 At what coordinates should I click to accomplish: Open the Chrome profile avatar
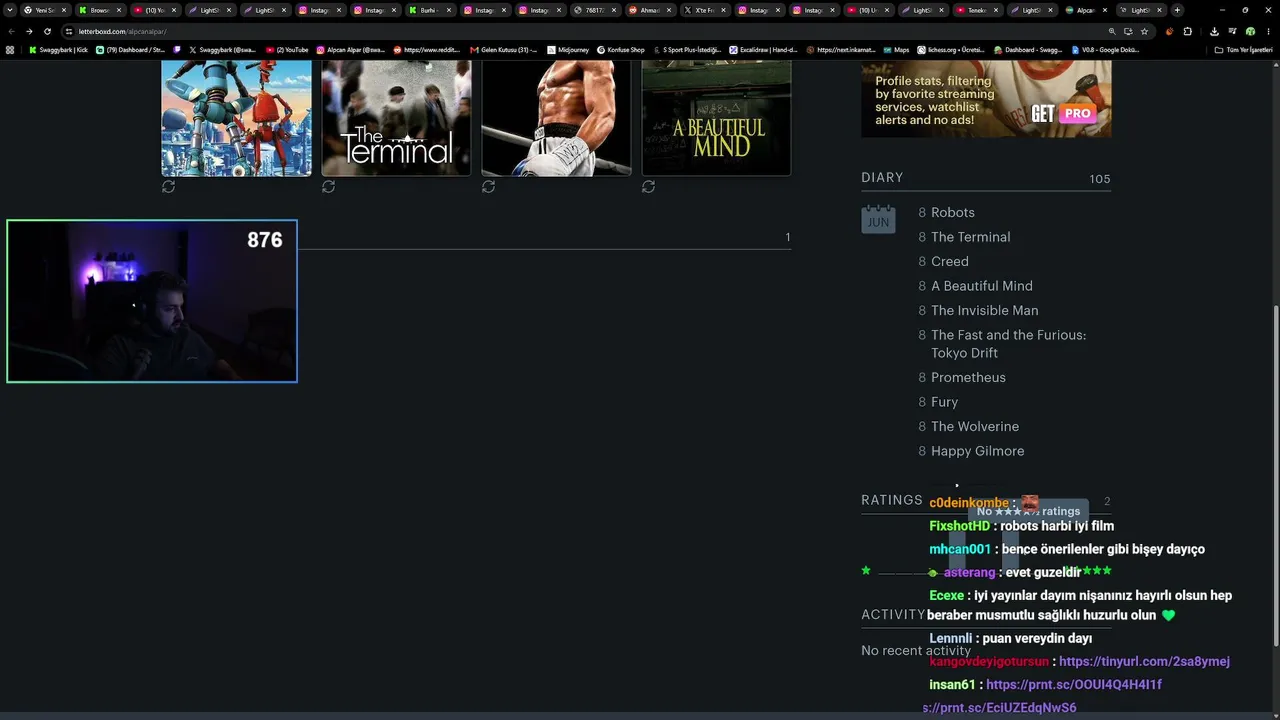click(1250, 31)
